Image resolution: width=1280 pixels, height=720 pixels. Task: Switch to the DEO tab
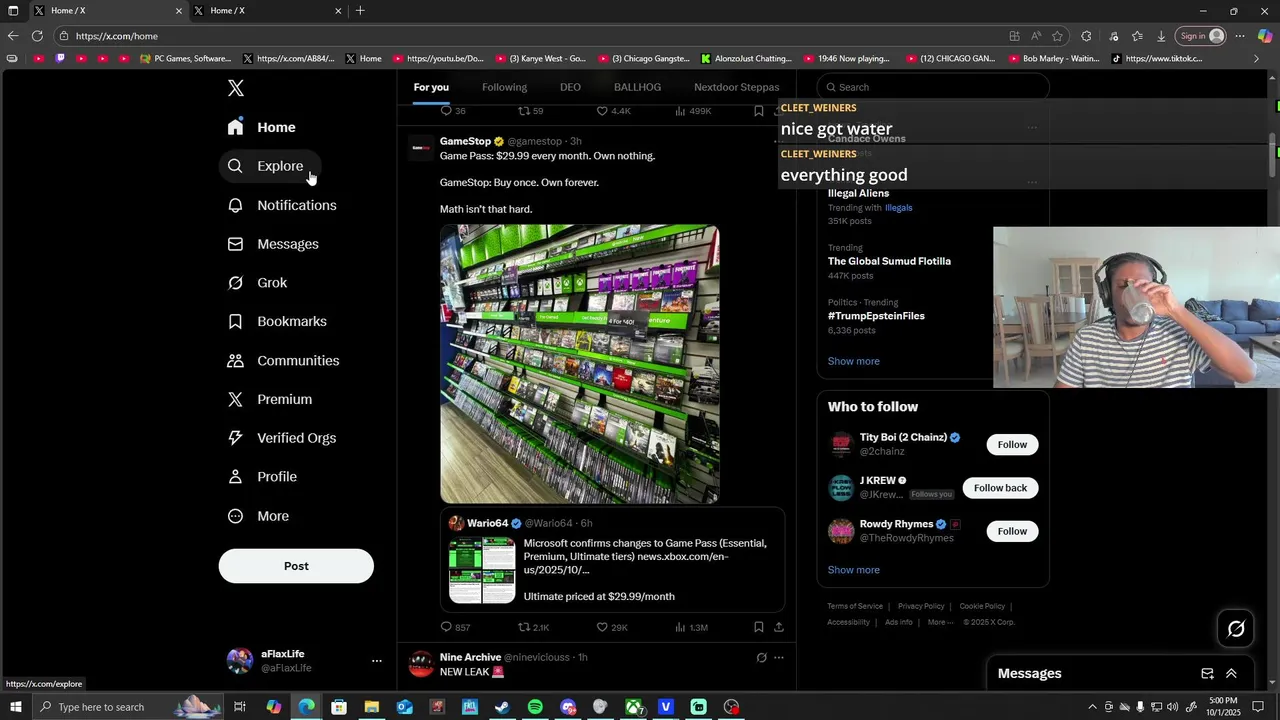tap(570, 87)
